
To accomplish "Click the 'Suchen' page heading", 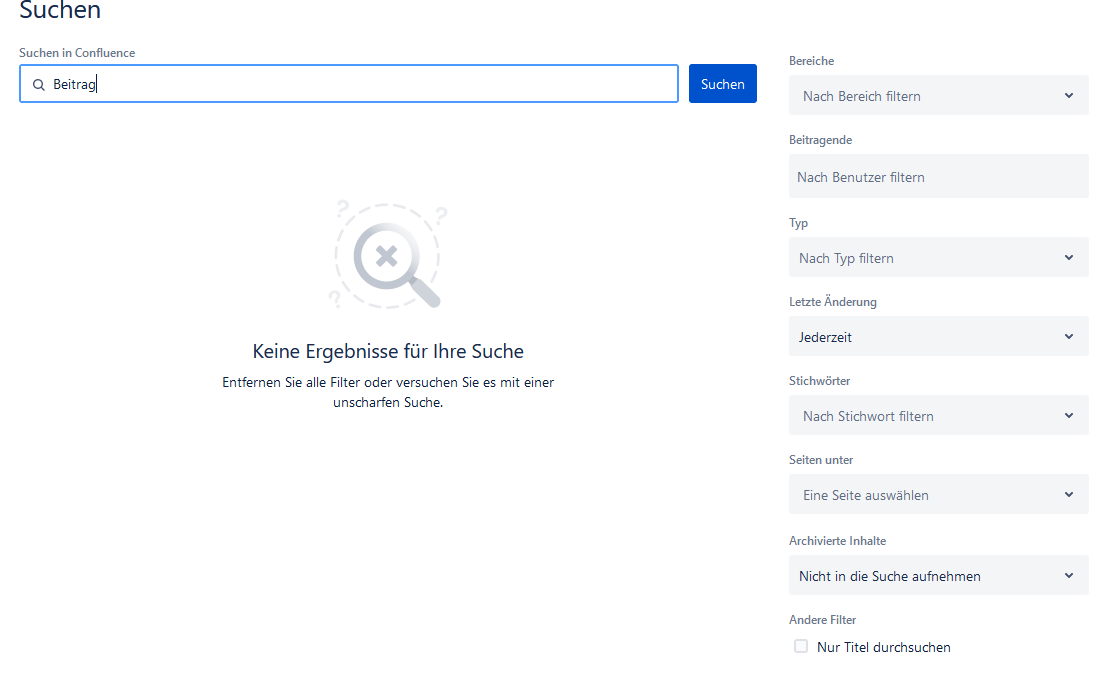I will point(60,10).
